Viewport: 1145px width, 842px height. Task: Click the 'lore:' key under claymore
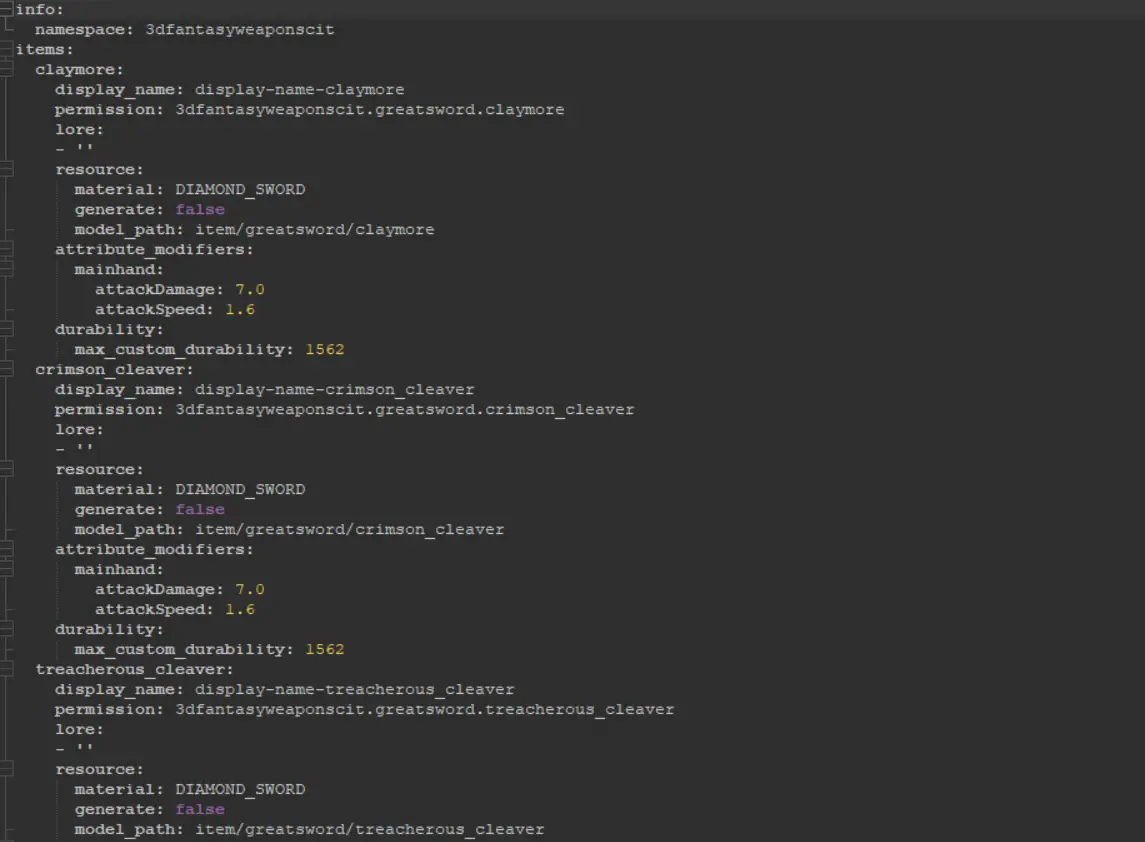coord(80,129)
